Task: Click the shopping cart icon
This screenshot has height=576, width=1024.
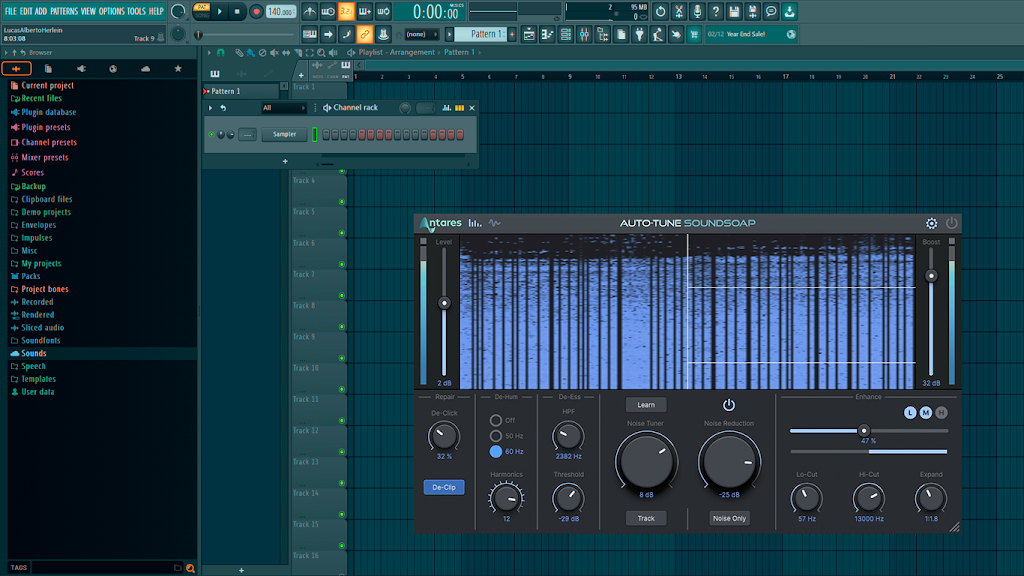Action: coord(694,34)
